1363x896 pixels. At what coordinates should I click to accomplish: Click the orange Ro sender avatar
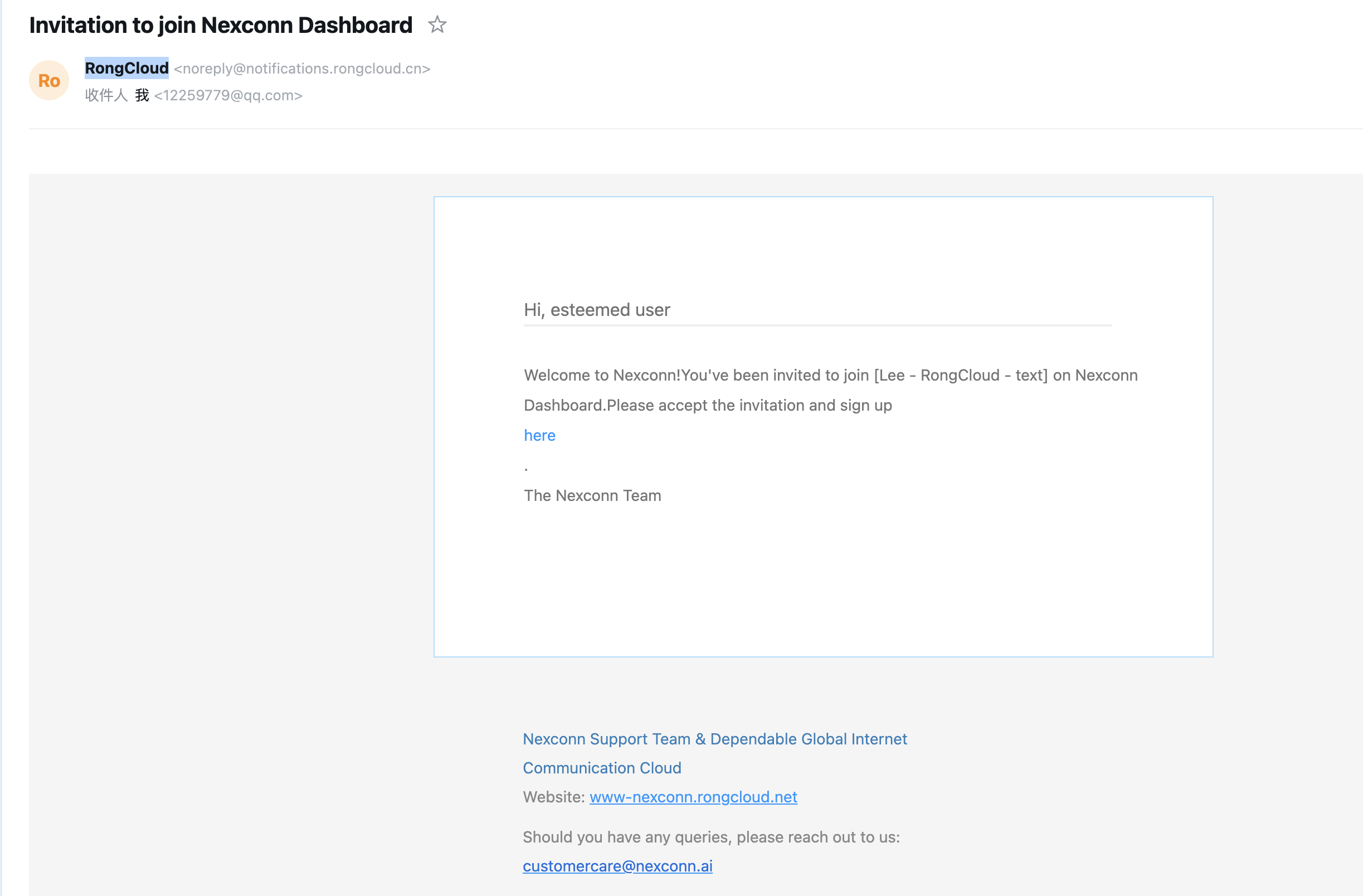(x=49, y=81)
